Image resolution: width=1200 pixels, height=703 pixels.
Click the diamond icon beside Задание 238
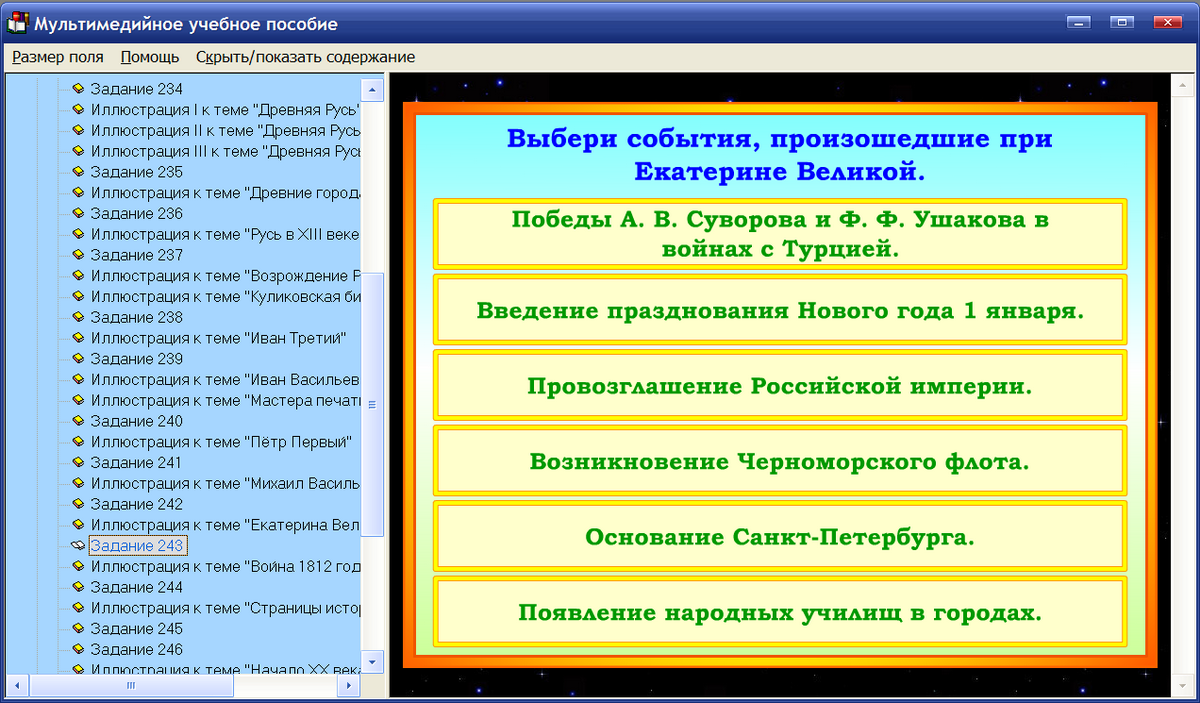[78, 317]
